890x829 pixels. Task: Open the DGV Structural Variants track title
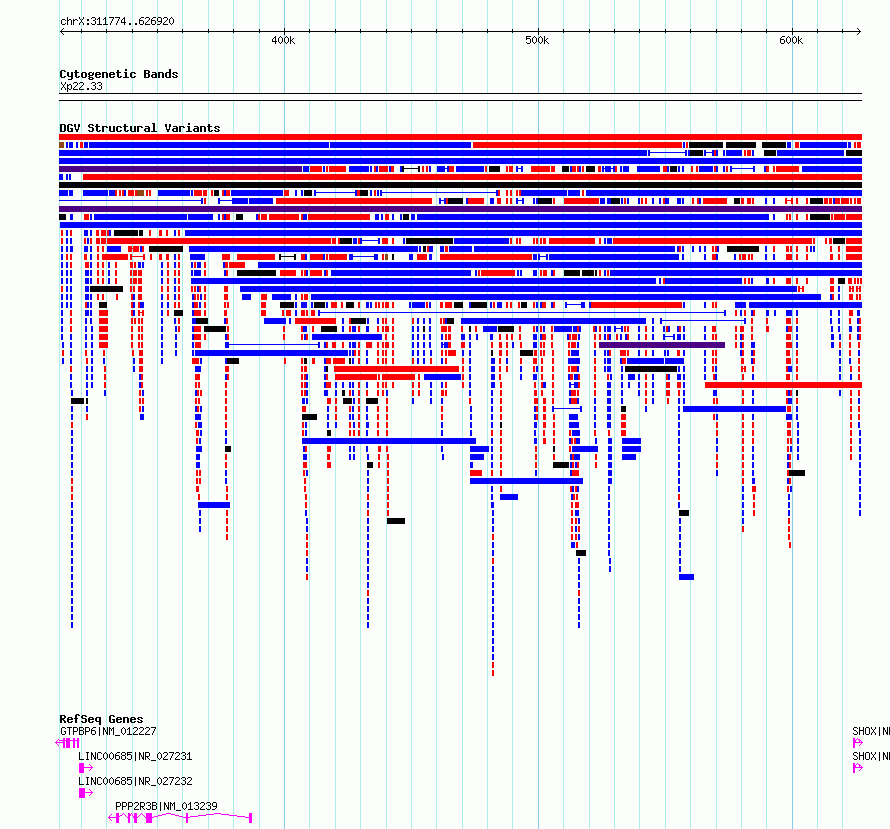[140, 128]
